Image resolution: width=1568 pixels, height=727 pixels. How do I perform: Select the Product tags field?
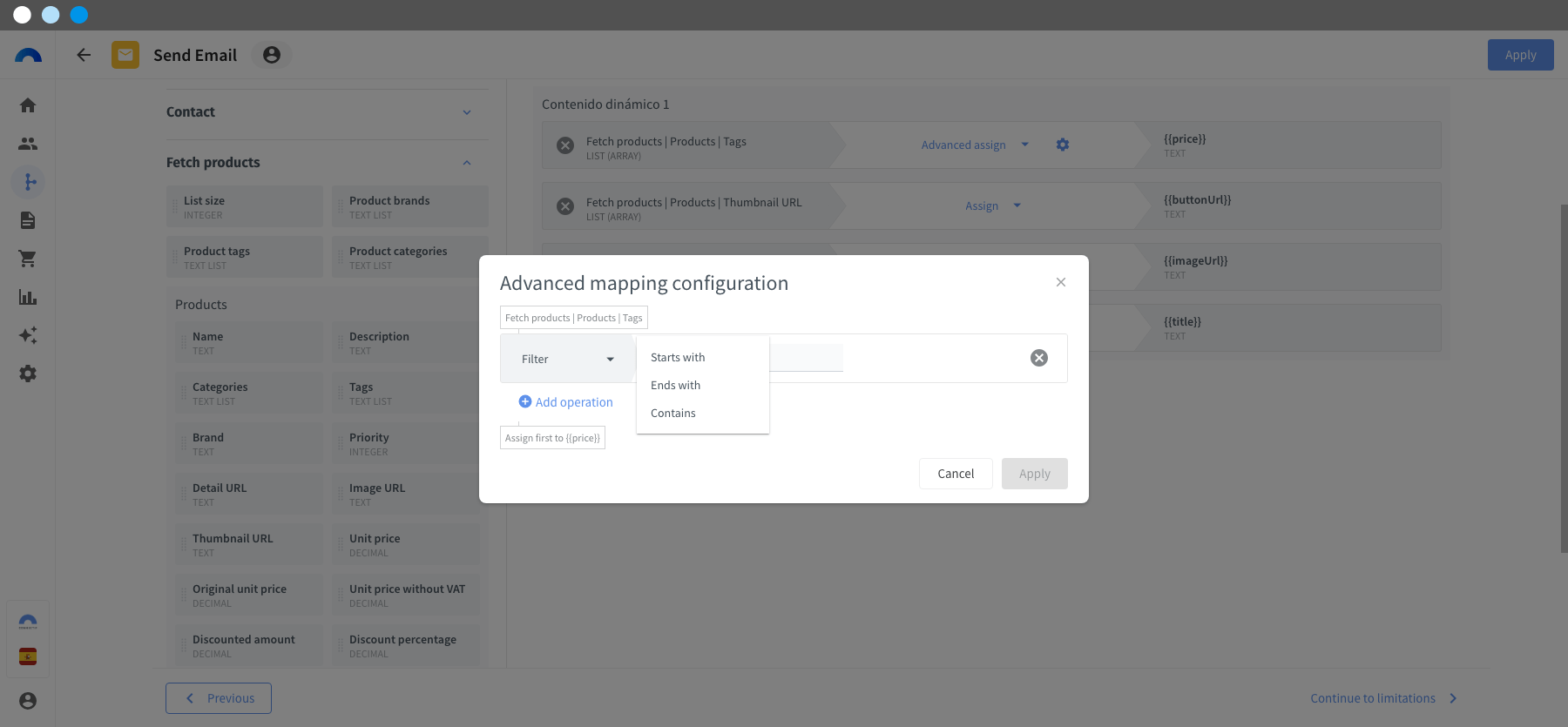click(245, 257)
